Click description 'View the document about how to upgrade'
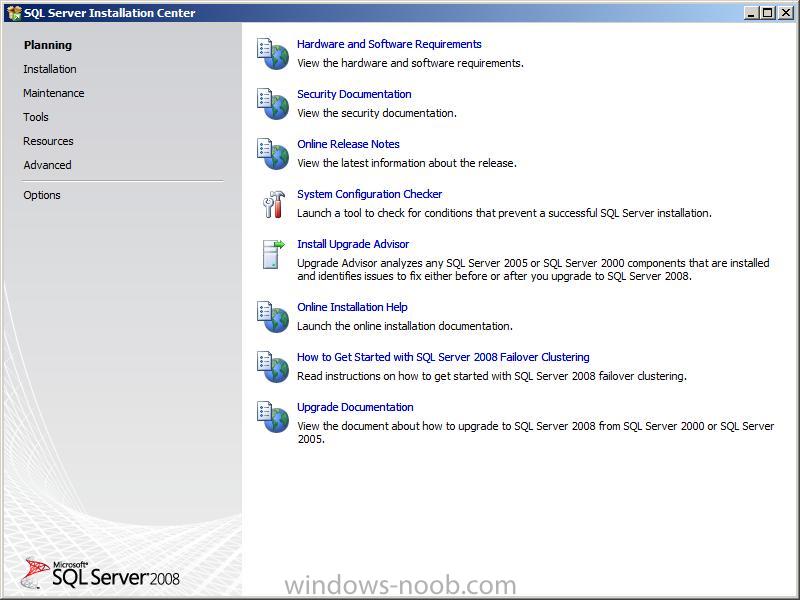 coord(536,432)
